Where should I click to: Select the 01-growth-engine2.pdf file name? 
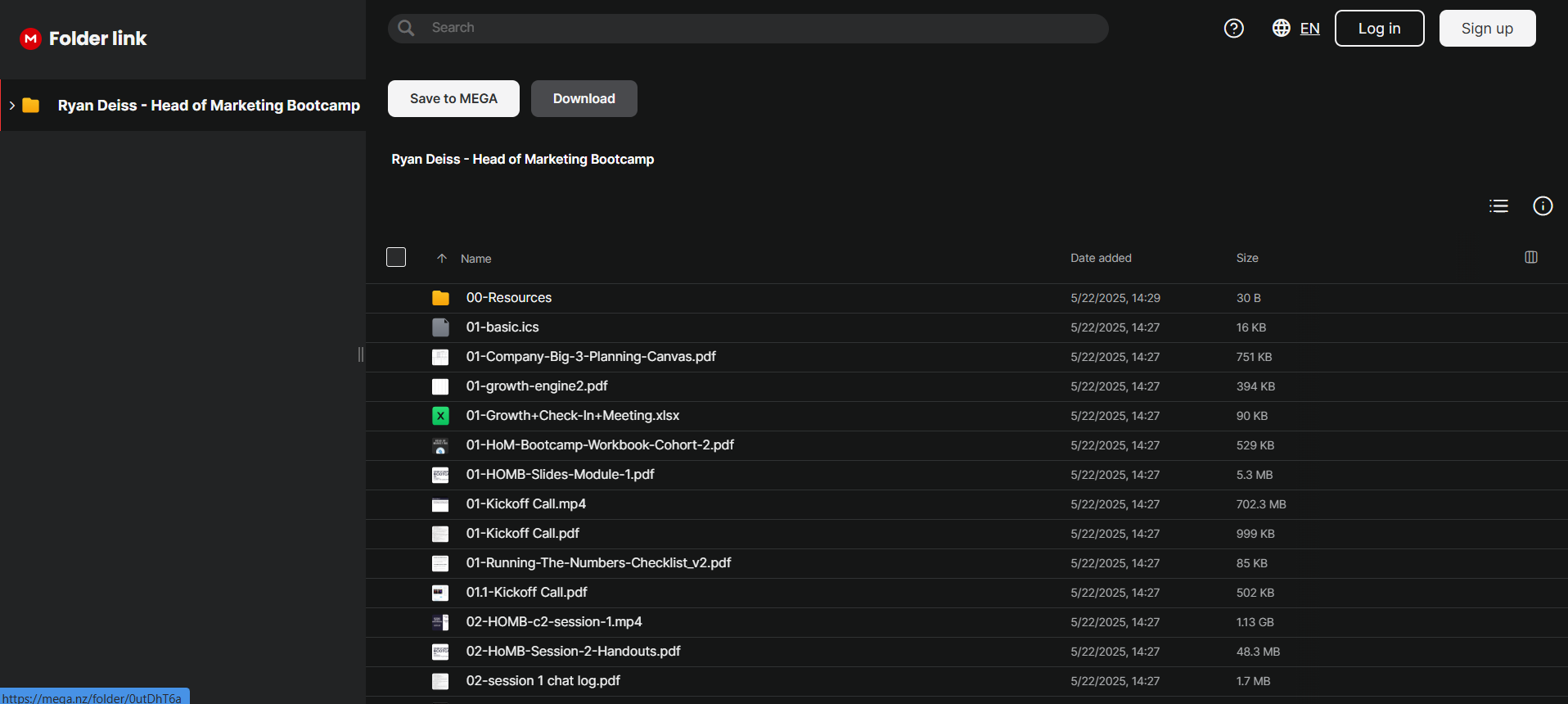point(537,386)
